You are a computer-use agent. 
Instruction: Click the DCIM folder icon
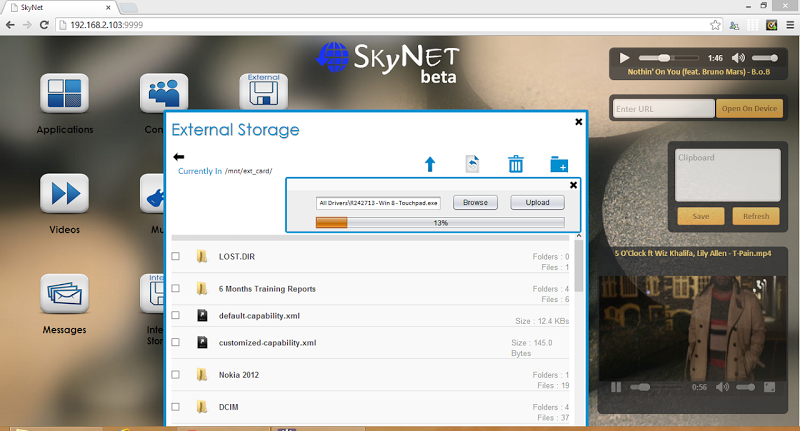point(202,407)
